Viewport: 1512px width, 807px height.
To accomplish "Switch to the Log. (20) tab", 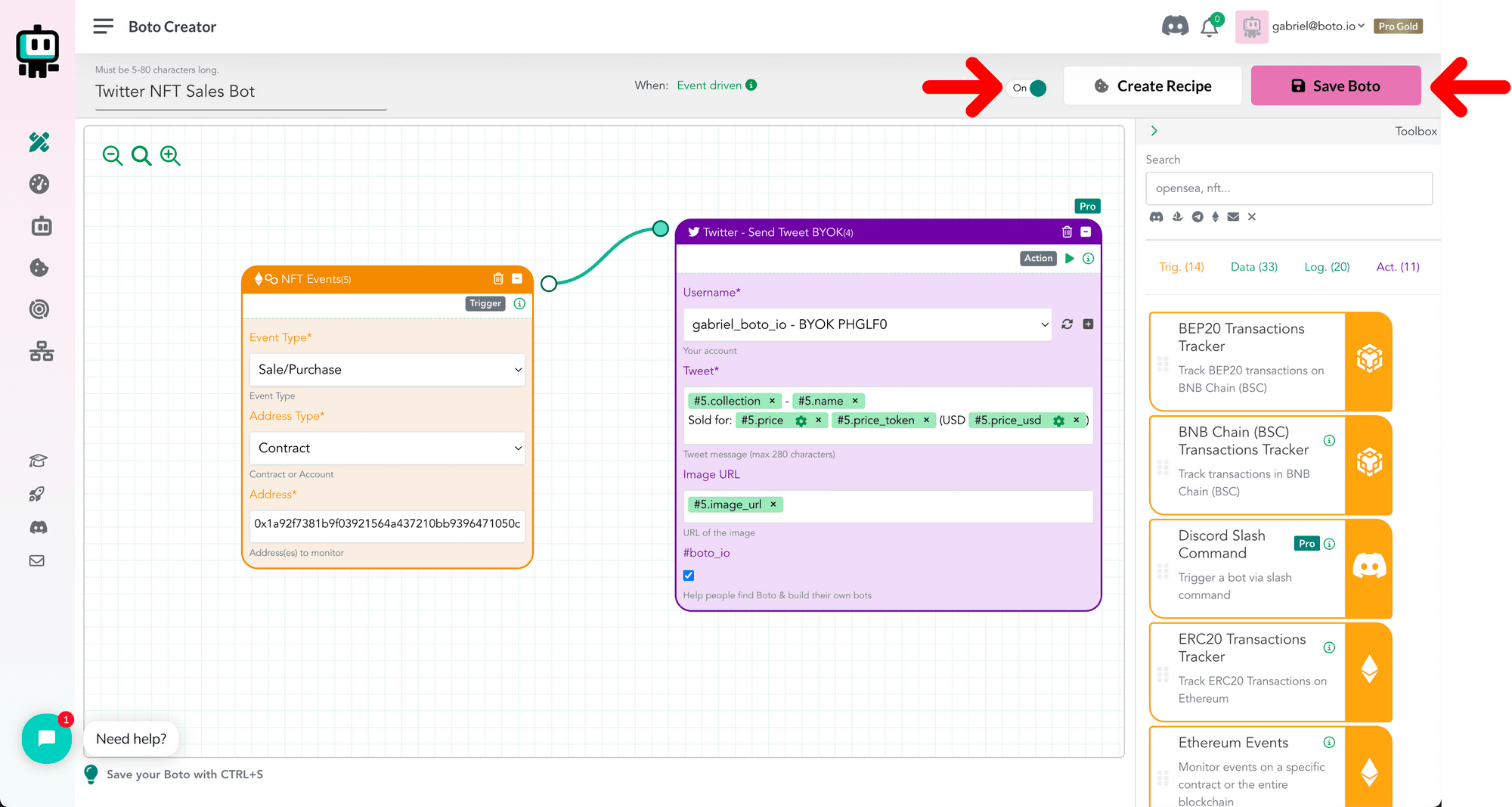I will coord(1327,267).
